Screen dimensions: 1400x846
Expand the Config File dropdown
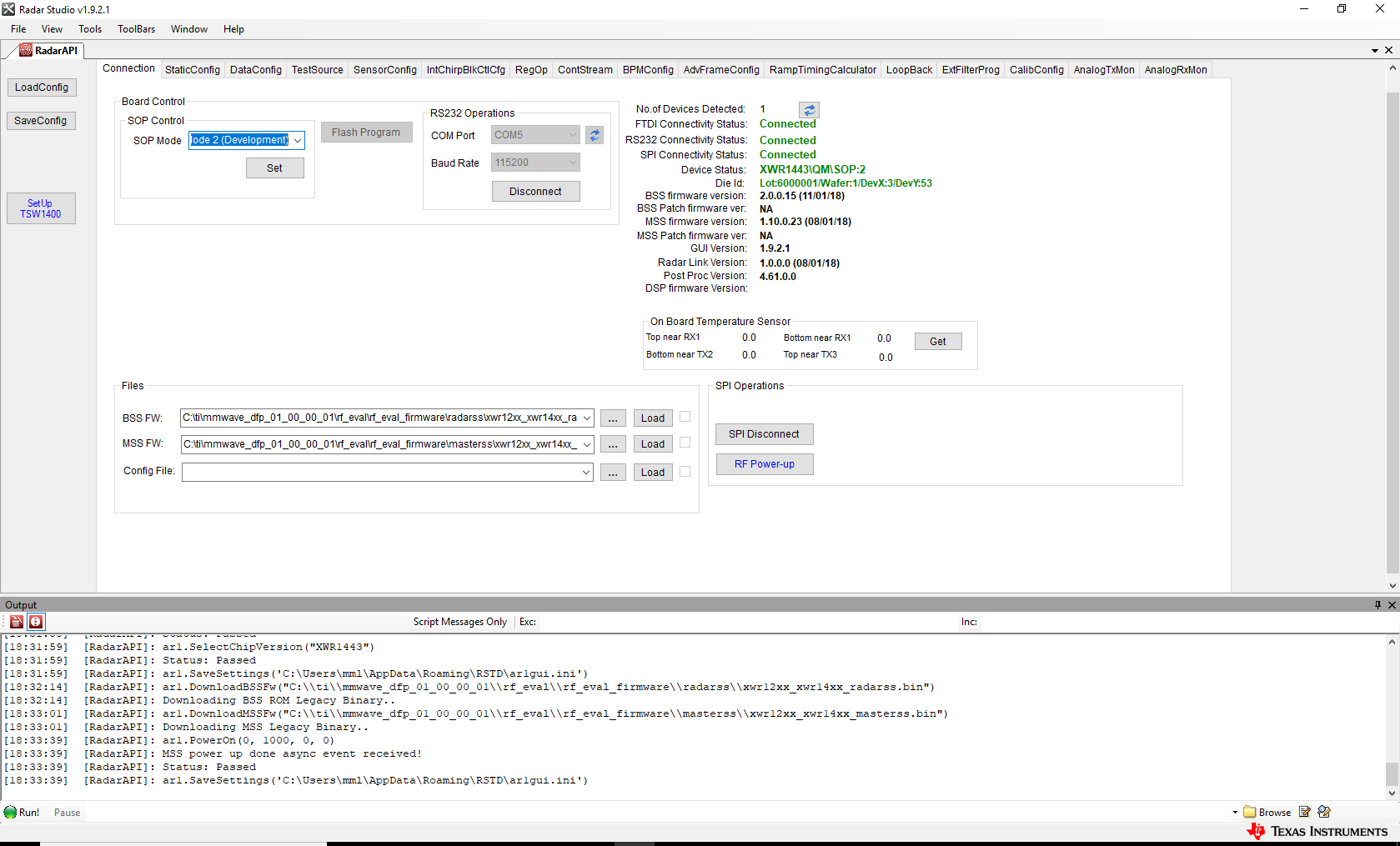(x=587, y=473)
